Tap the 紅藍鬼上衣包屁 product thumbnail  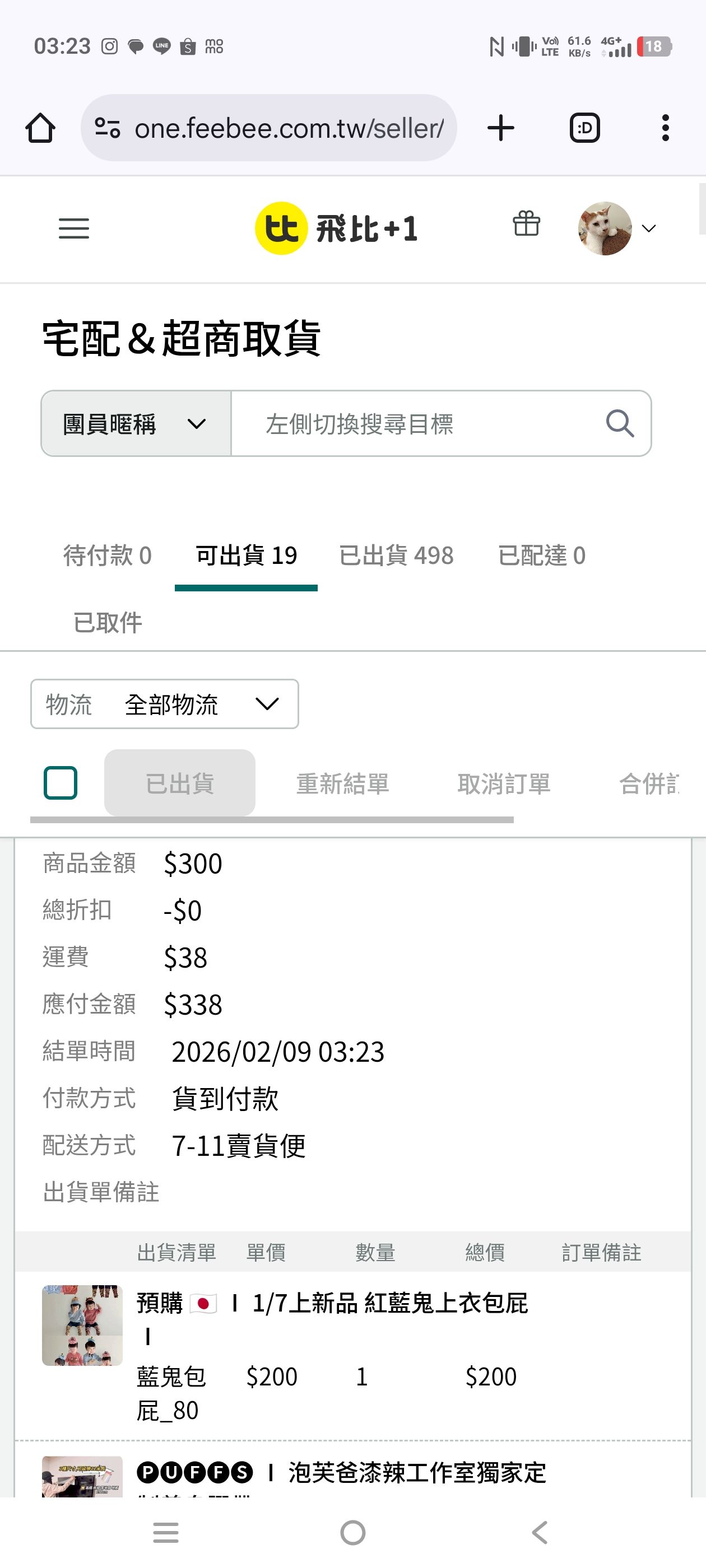[x=82, y=1325]
